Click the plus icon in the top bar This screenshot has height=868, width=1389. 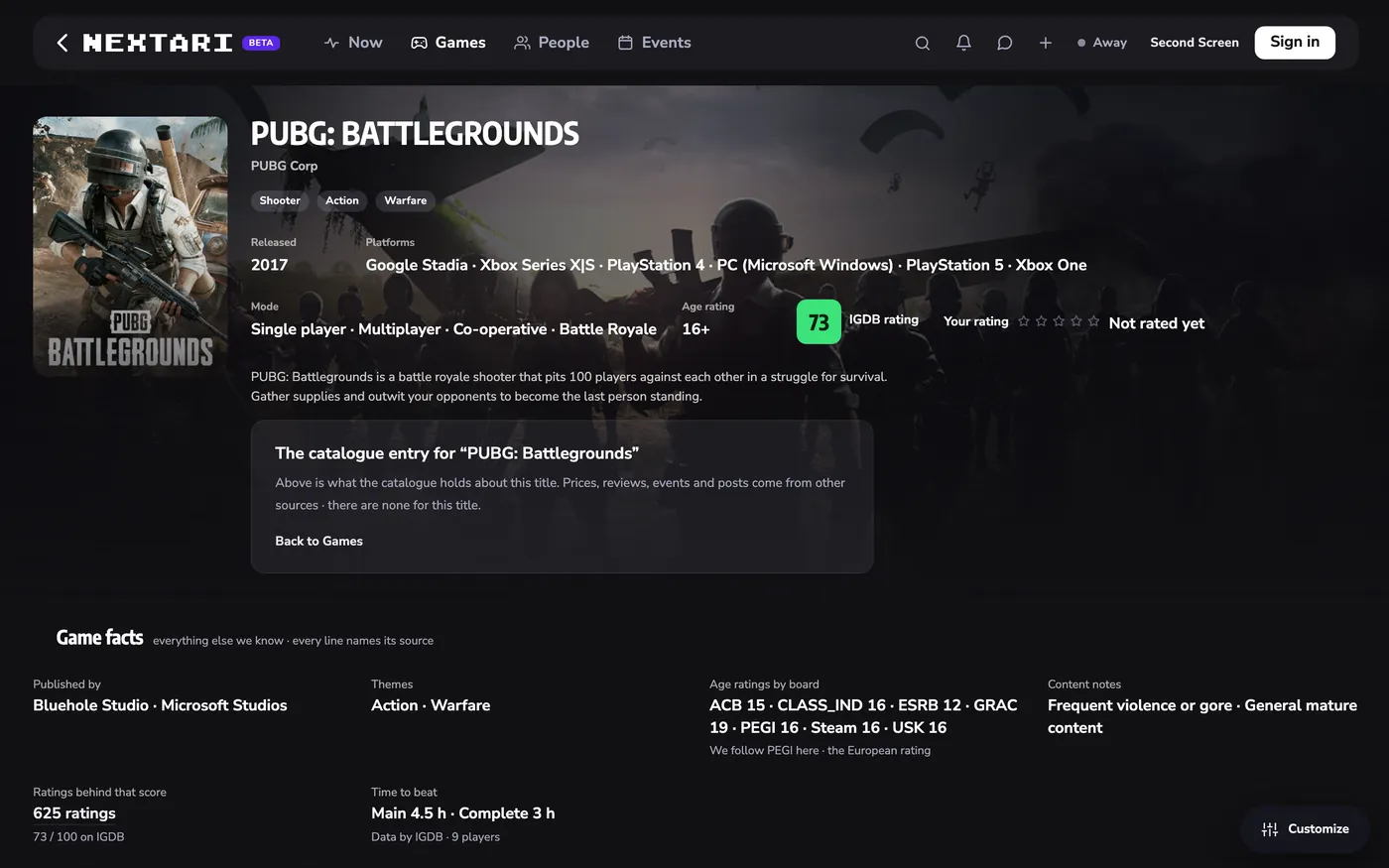point(1046,43)
